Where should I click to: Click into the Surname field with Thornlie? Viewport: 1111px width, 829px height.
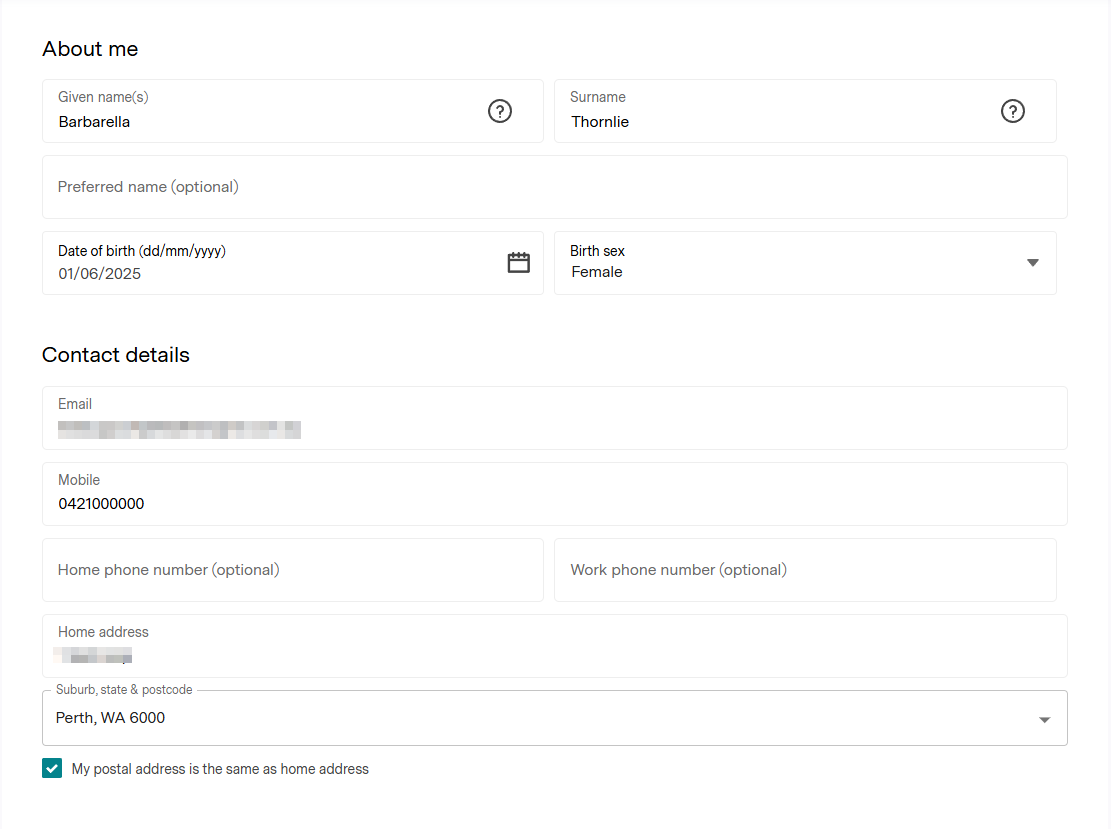point(770,122)
